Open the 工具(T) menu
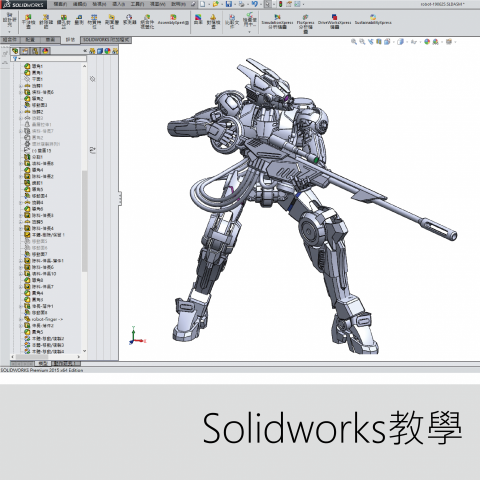 [137, 4]
